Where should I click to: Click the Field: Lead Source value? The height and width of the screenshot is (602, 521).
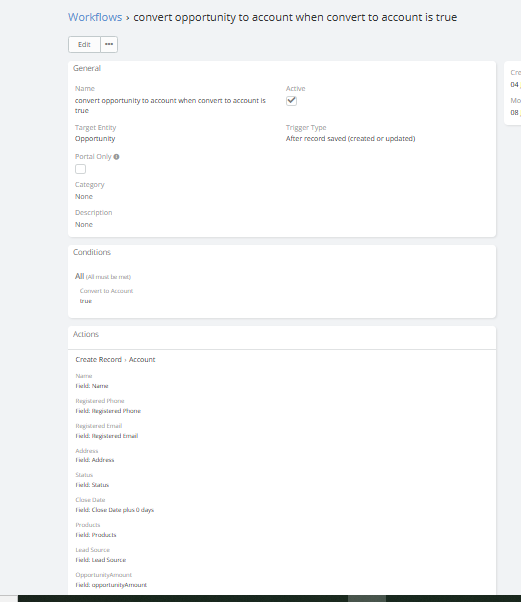click(x=101, y=560)
